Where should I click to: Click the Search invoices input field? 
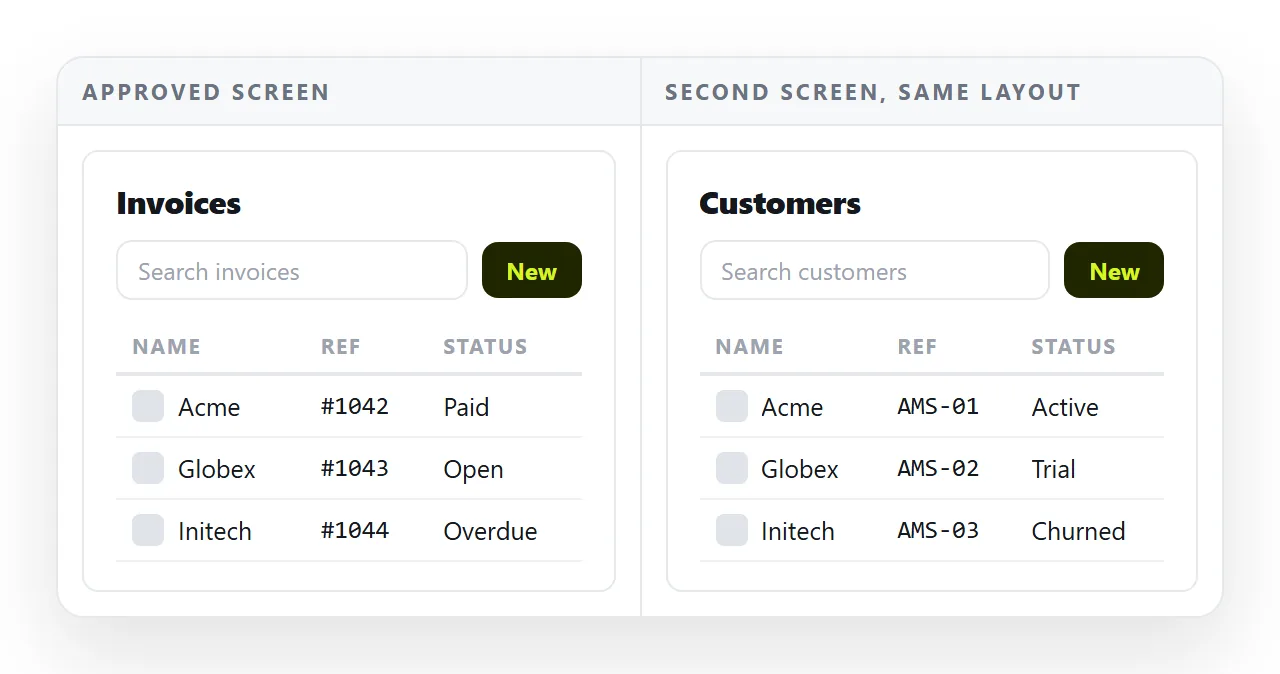292,270
